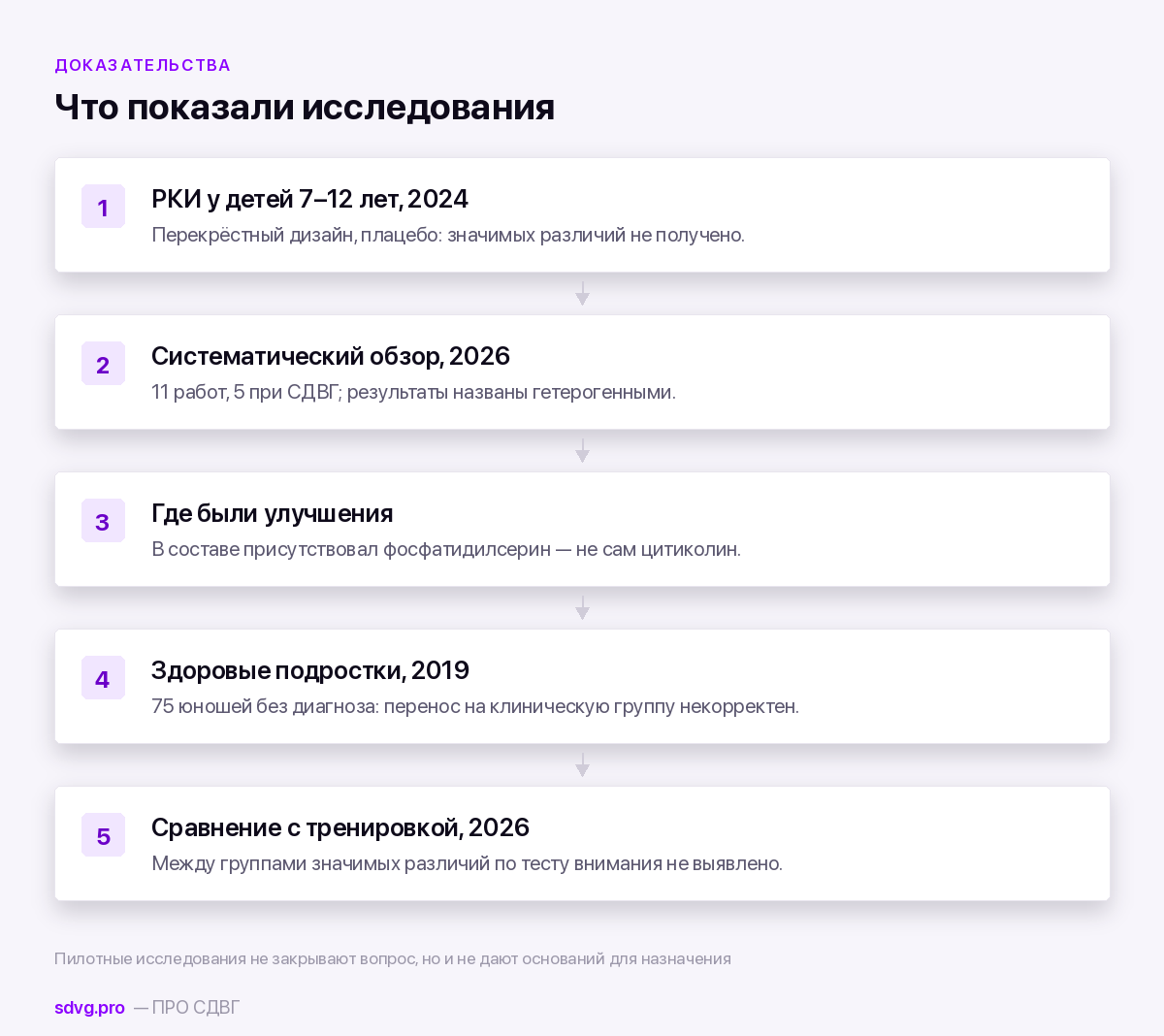Click the number 2 badge
Screen dimensions: 1164x1036
coord(103,364)
